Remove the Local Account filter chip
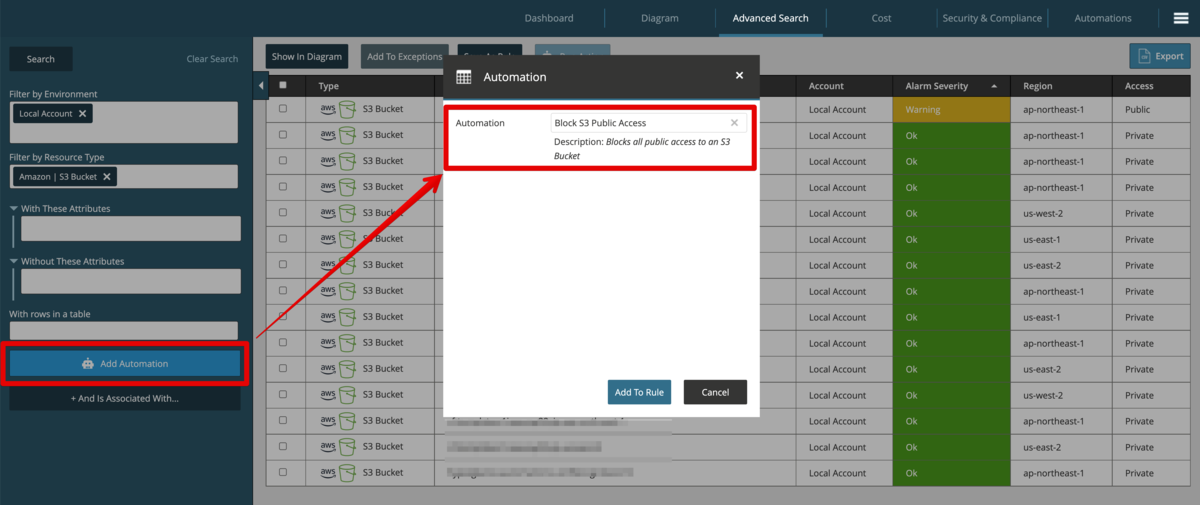The width and height of the screenshot is (1200, 505). click(x=82, y=114)
